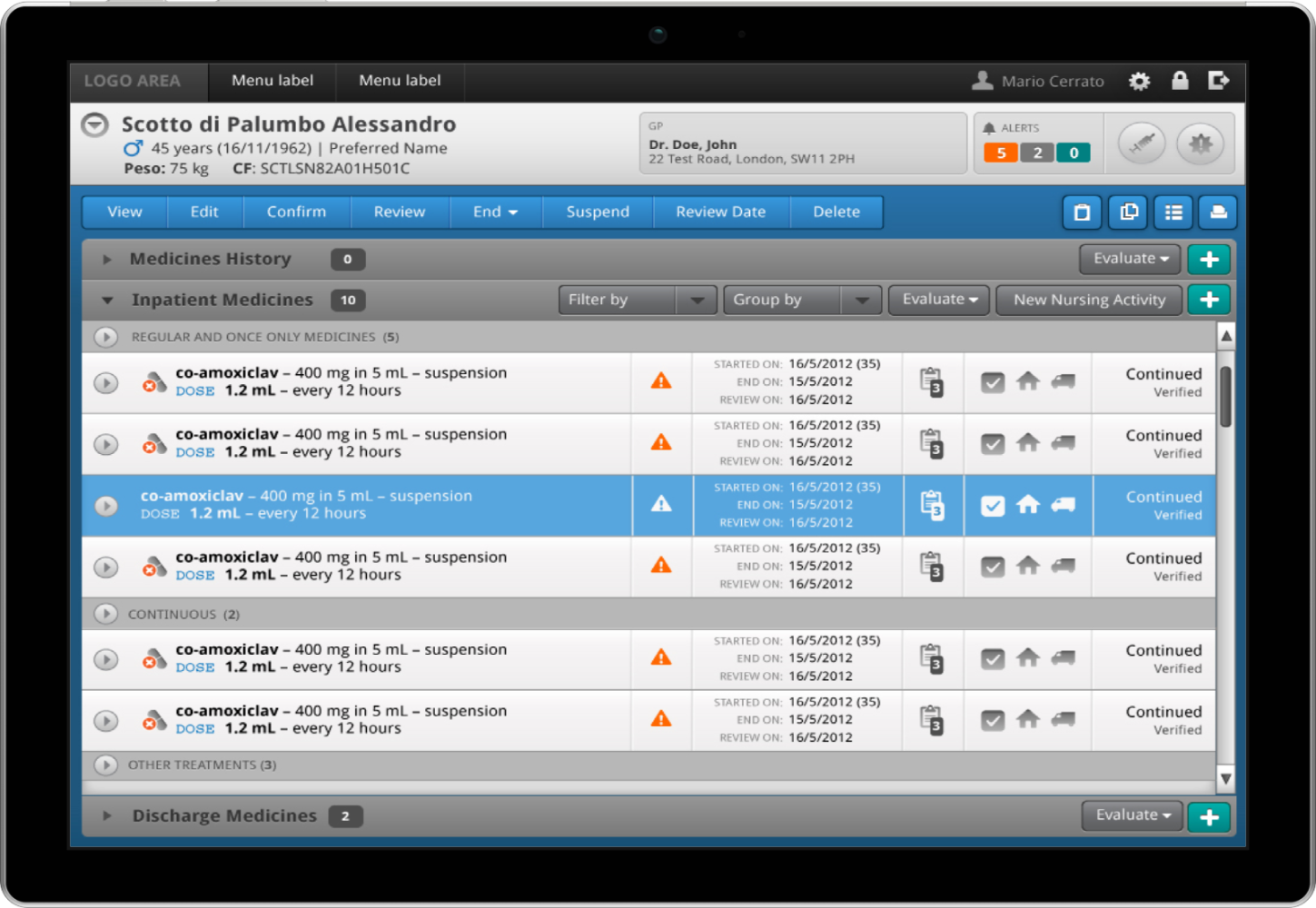Viewport: 1316px width, 908px height.
Task: Toggle the Regular and Once Only Medicines group
Action: (x=106, y=337)
